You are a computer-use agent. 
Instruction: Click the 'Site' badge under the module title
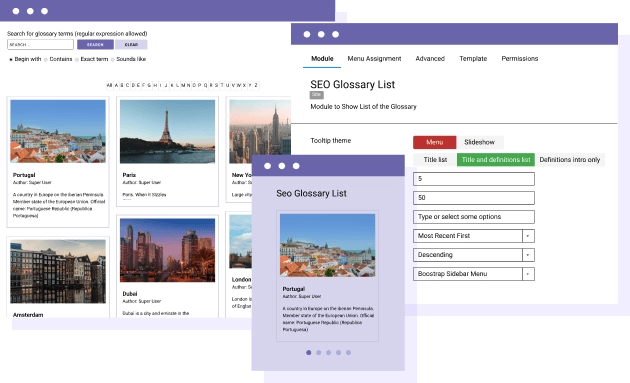pos(317,95)
